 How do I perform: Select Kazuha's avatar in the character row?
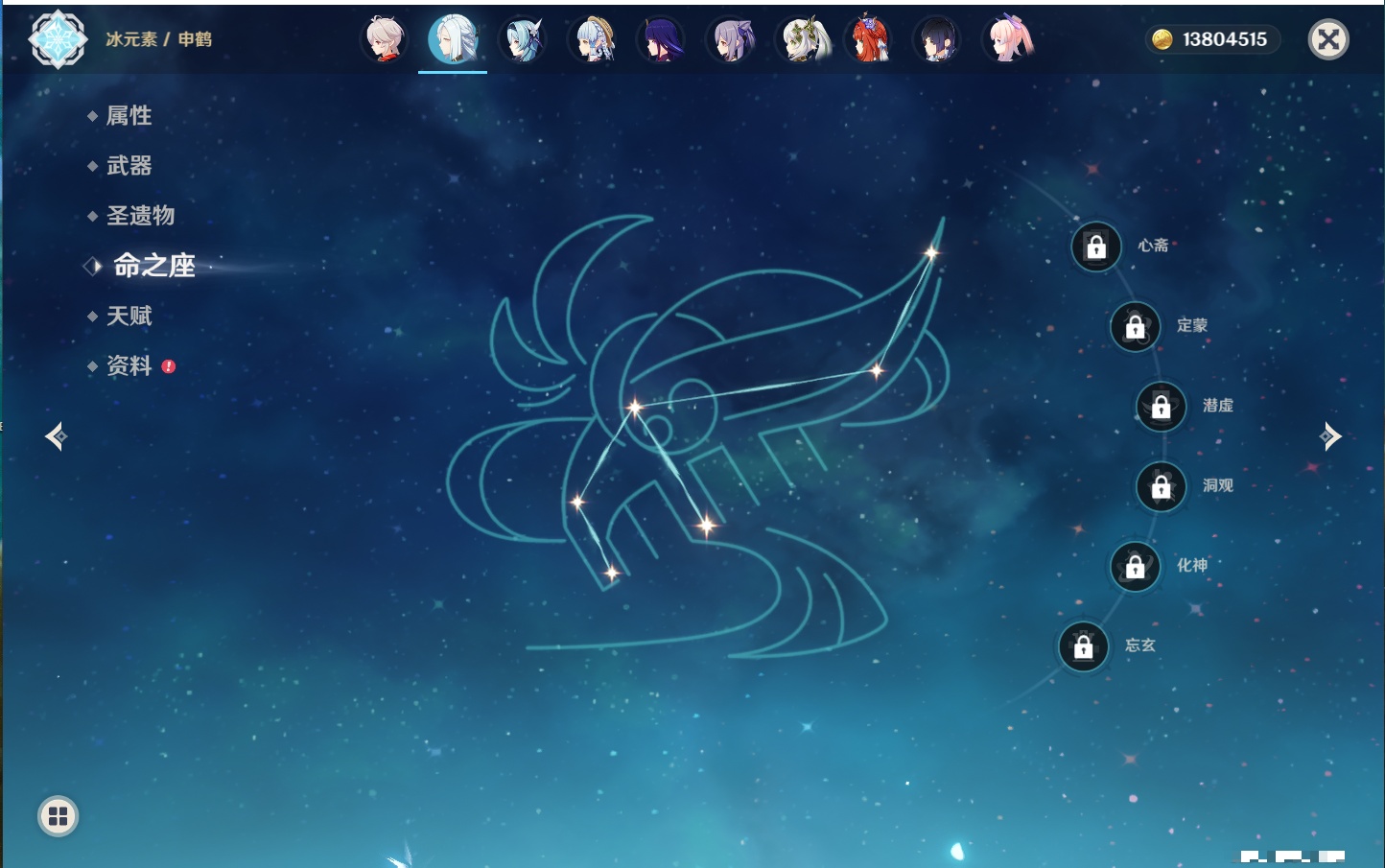click(x=385, y=40)
